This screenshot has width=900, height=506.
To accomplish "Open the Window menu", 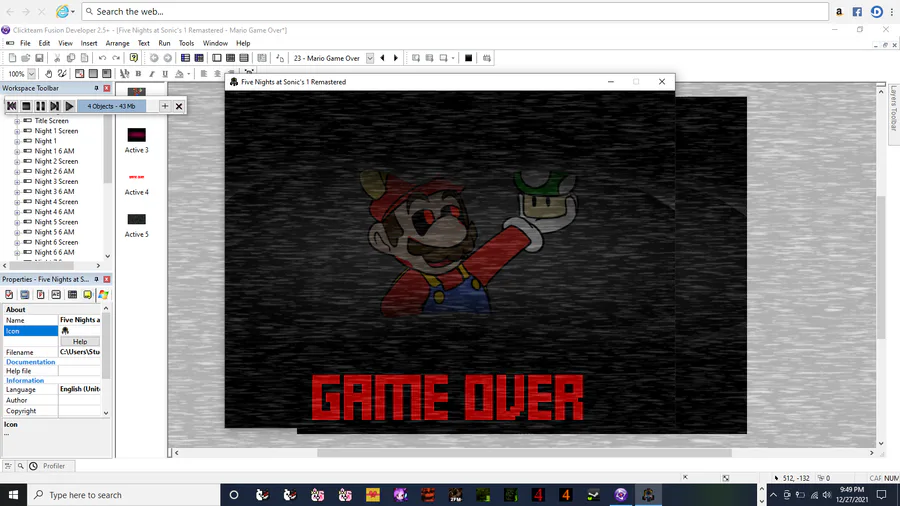I will [x=215, y=43].
